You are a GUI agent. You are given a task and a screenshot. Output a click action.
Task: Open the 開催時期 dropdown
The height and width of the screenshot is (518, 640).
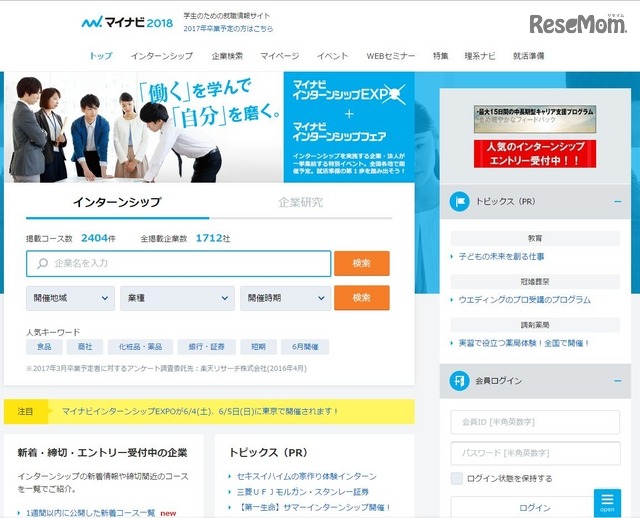[285, 298]
